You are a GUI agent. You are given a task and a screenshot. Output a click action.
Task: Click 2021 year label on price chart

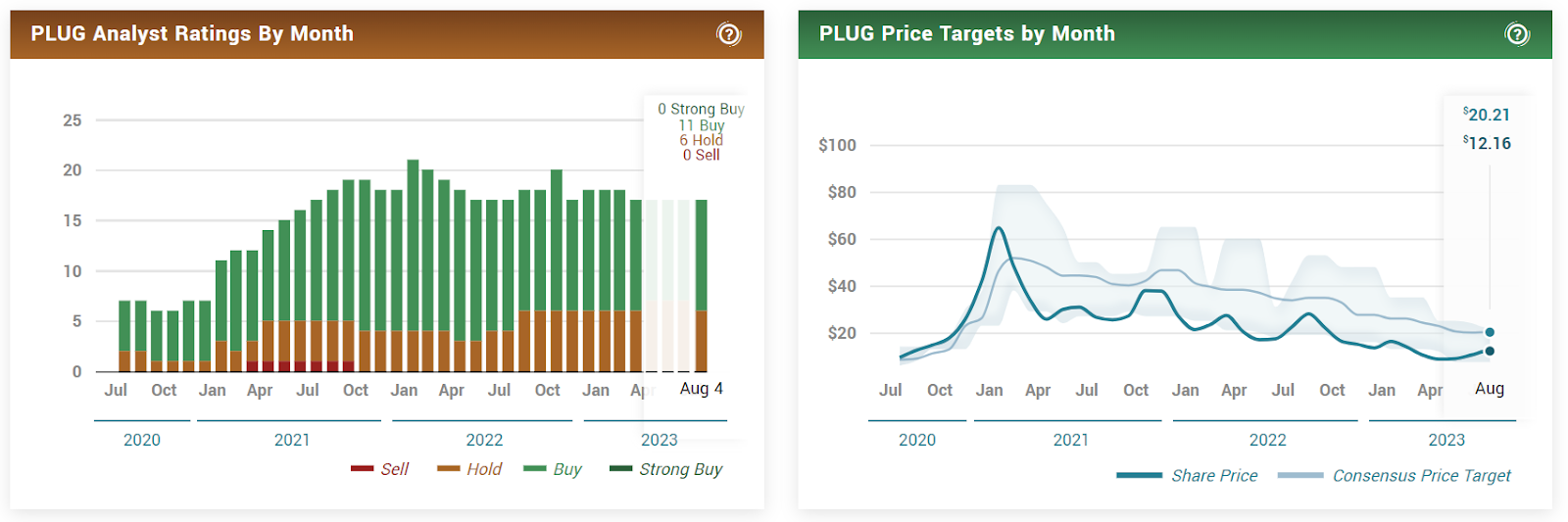(1071, 440)
